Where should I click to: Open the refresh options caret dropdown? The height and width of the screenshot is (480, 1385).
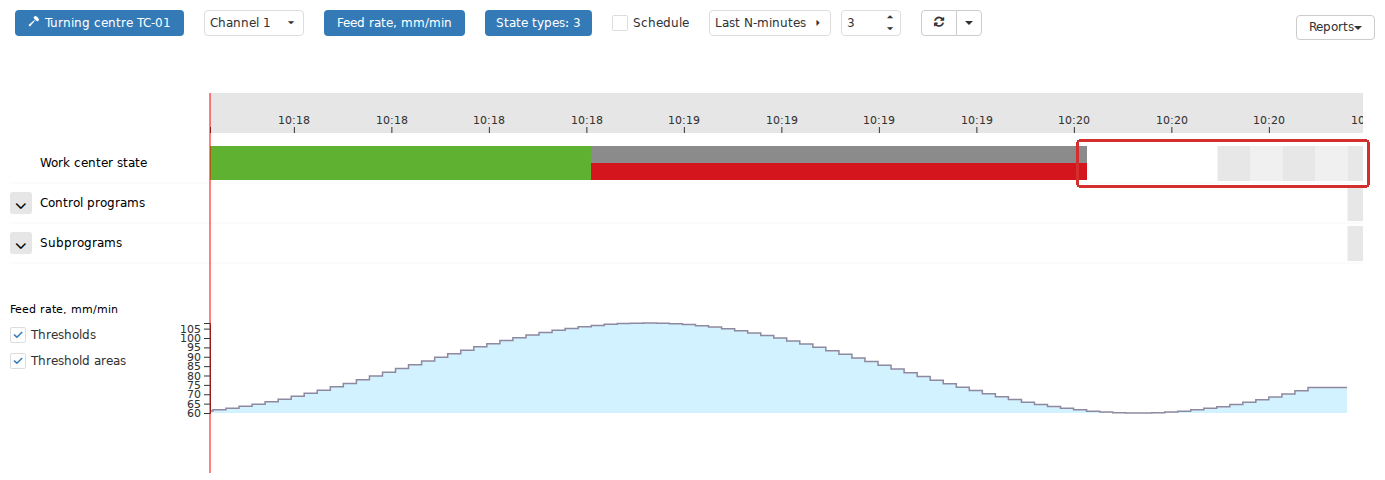[969, 22]
